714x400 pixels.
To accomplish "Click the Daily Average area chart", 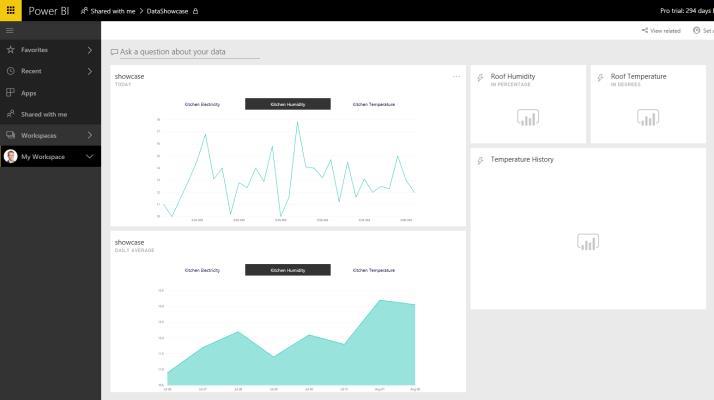I will [289, 338].
